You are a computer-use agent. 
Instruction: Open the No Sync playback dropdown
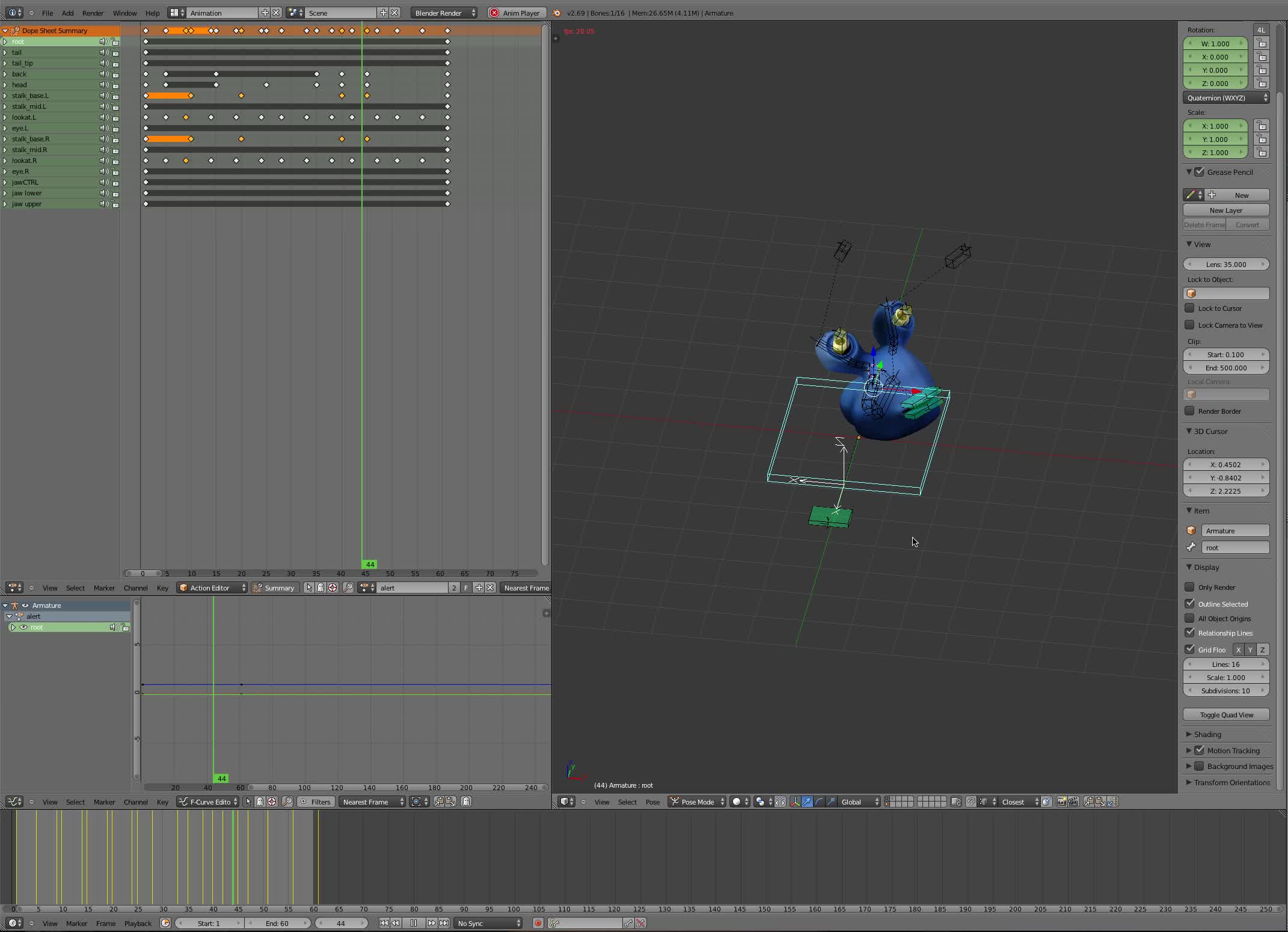point(488,923)
